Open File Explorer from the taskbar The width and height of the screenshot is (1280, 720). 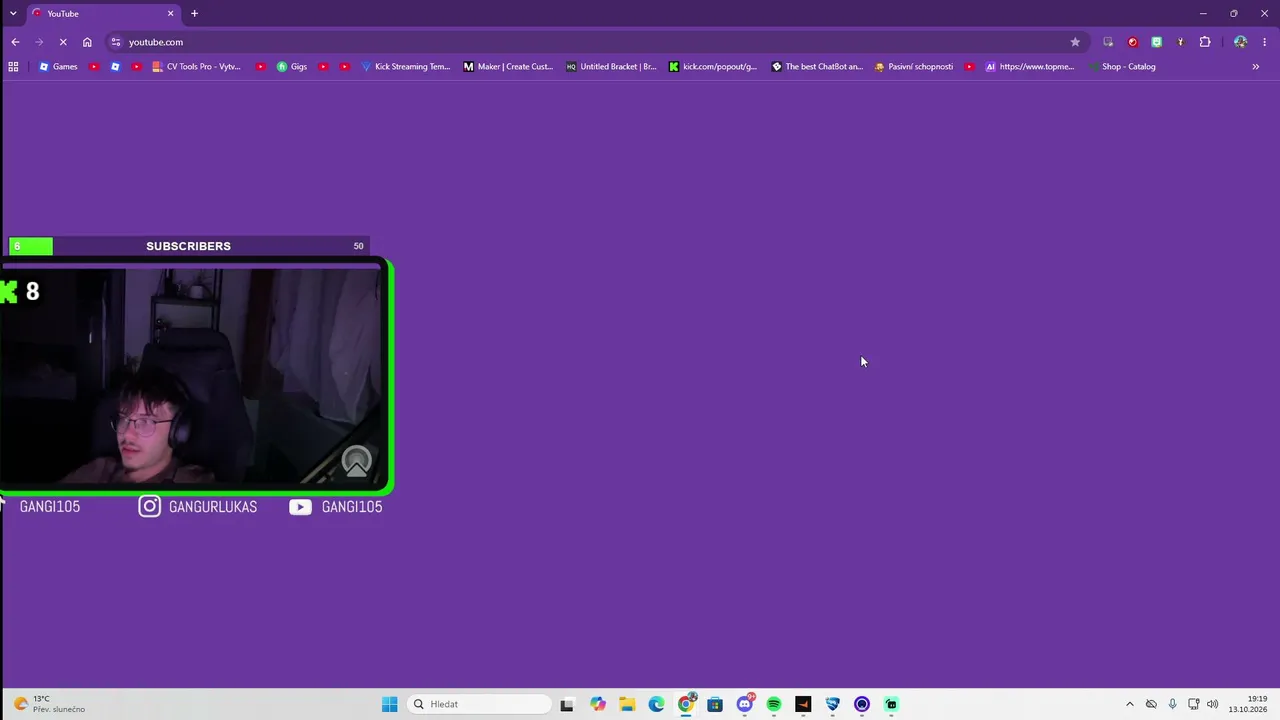[x=627, y=704]
